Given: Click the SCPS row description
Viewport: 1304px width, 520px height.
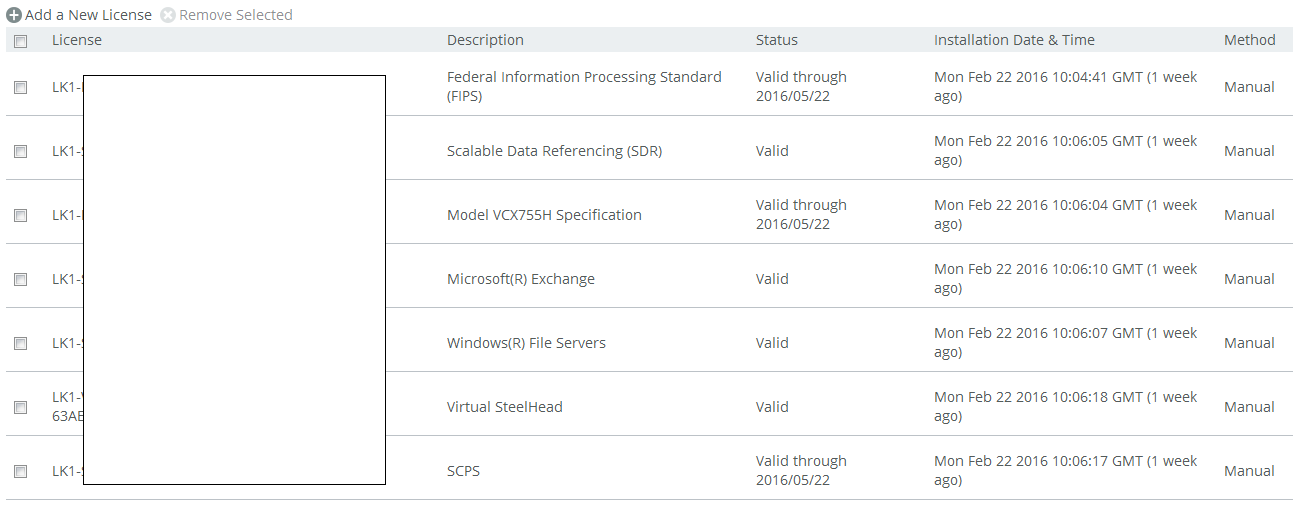Looking at the screenshot, I should [x=463, y=471].
